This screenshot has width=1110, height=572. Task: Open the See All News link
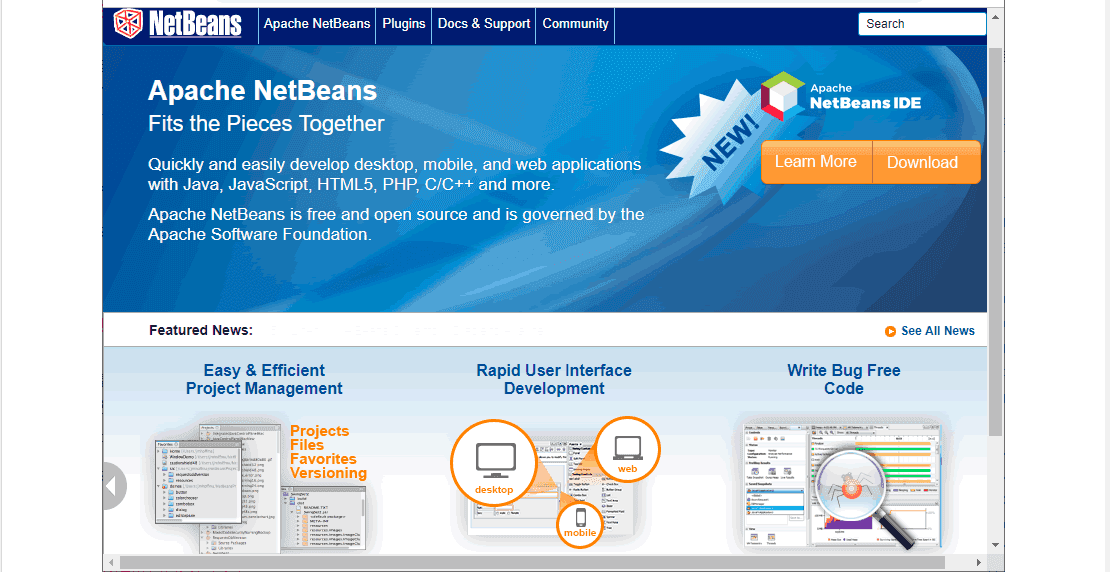[x=937, y=331]
